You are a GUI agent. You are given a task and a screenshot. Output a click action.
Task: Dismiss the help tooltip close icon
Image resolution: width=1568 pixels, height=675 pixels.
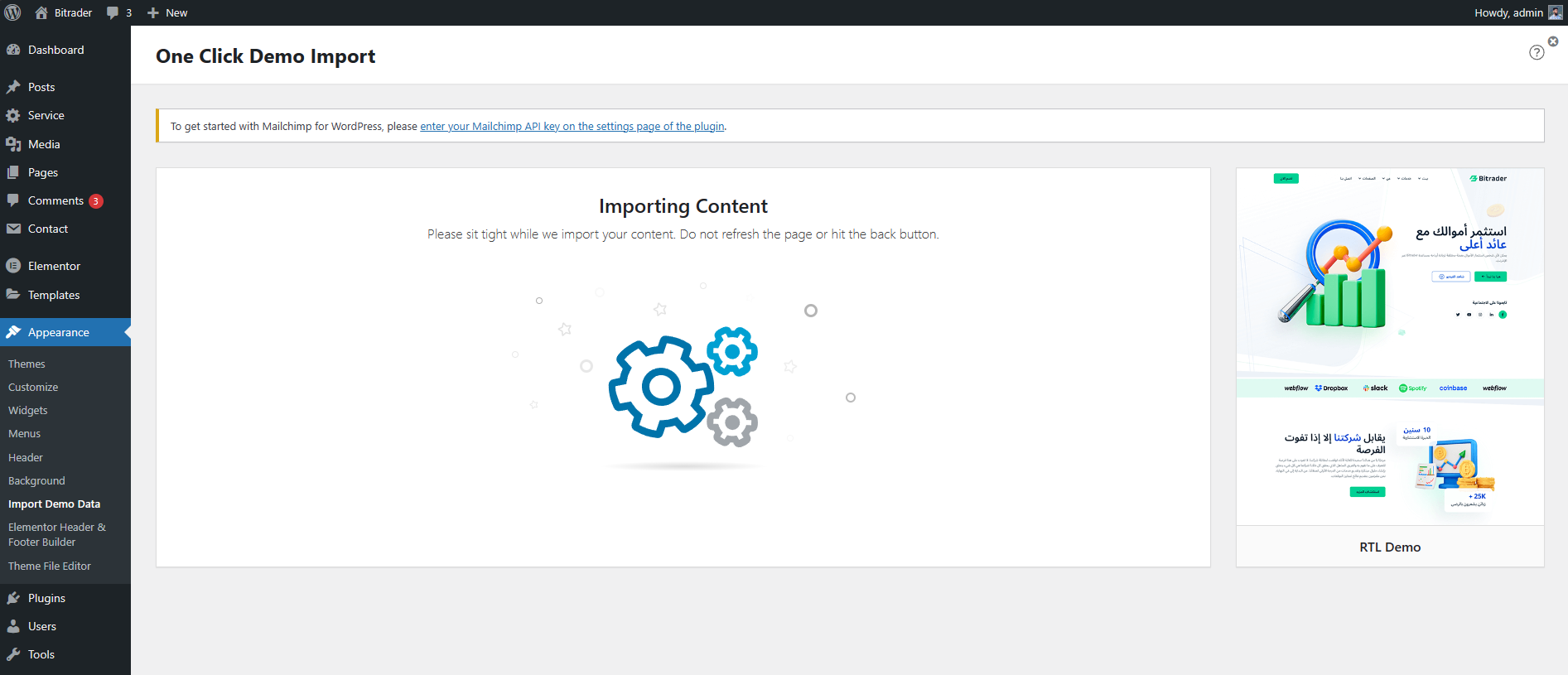coord(1553,41)
